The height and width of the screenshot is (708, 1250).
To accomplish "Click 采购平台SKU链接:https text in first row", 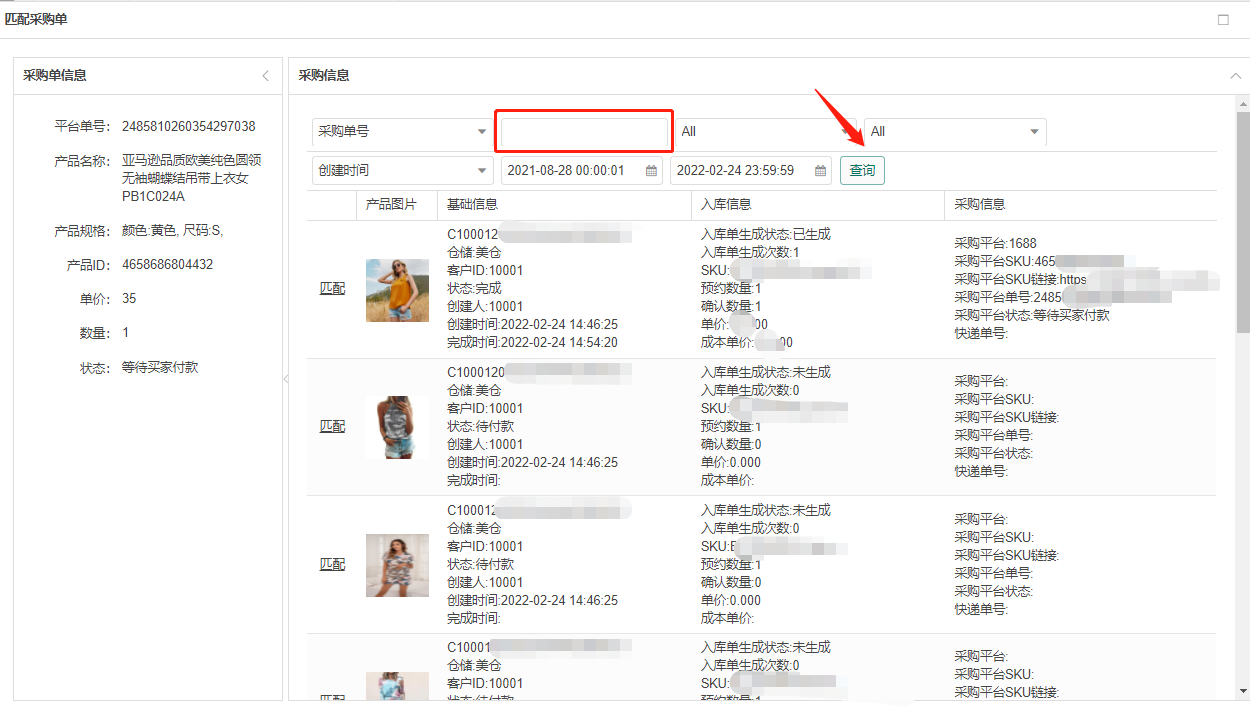I will (x=1020, y=279).
